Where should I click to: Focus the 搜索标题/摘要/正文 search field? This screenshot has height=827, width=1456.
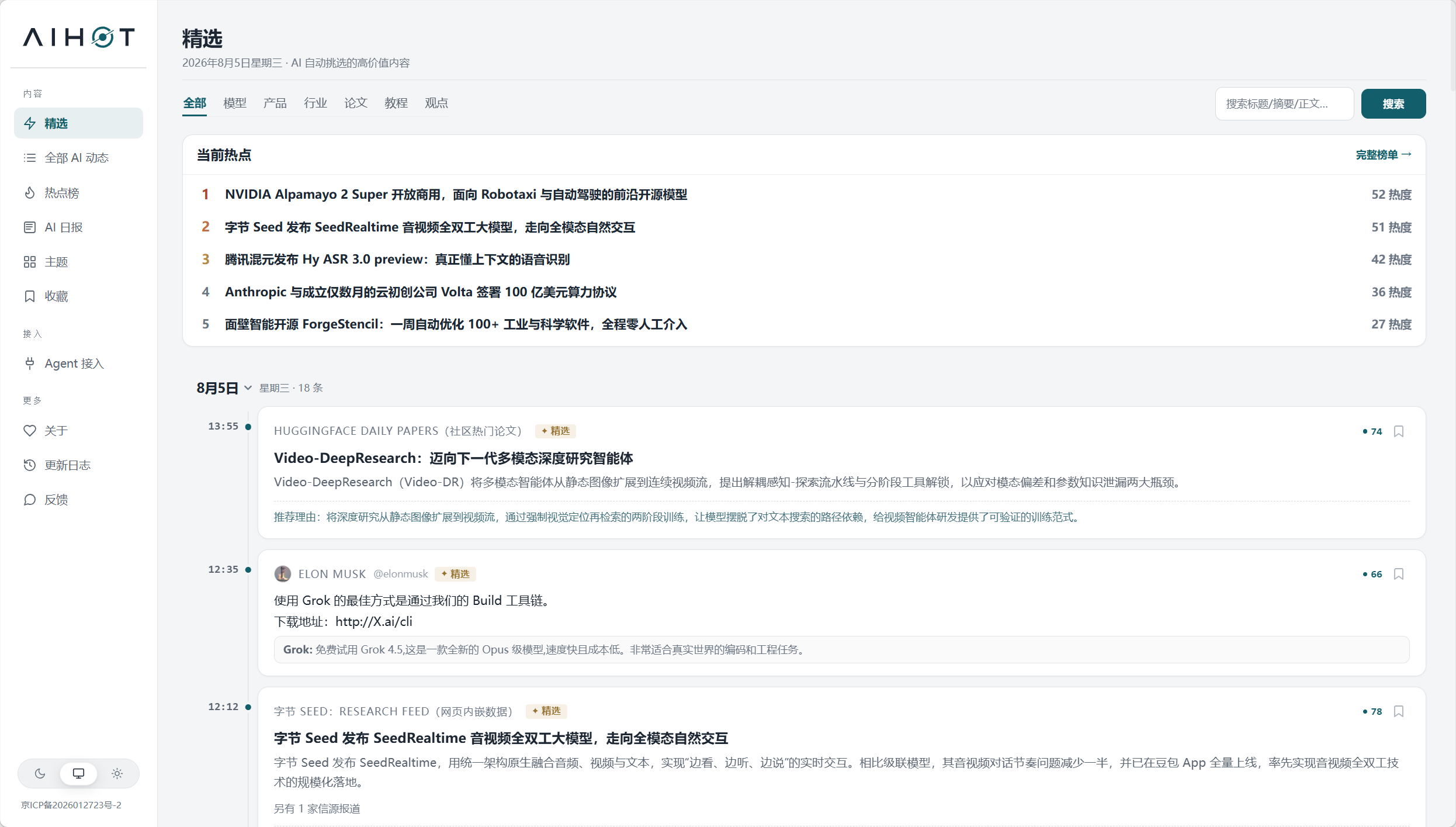coord(1284,104)
